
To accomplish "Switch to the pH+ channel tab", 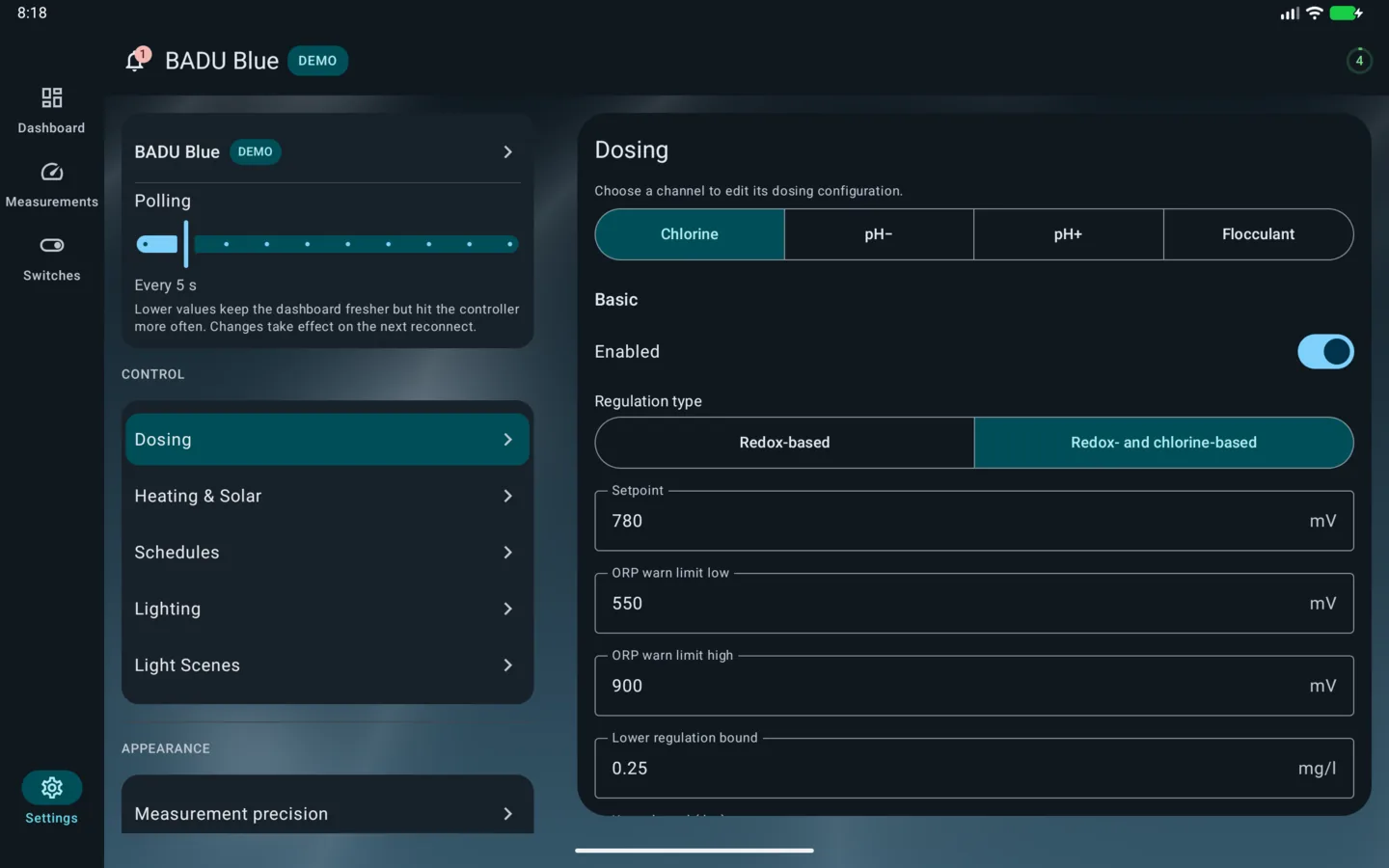I will click(x=1068, y=234).
